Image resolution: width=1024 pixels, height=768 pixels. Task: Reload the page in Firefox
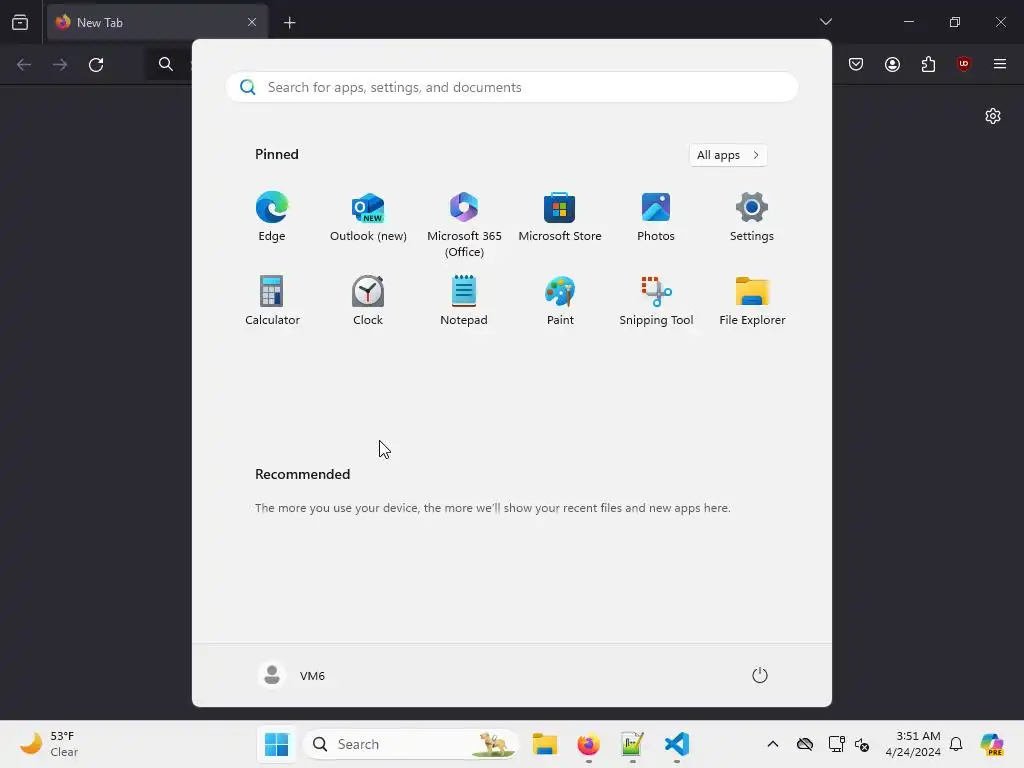point(96,64)
